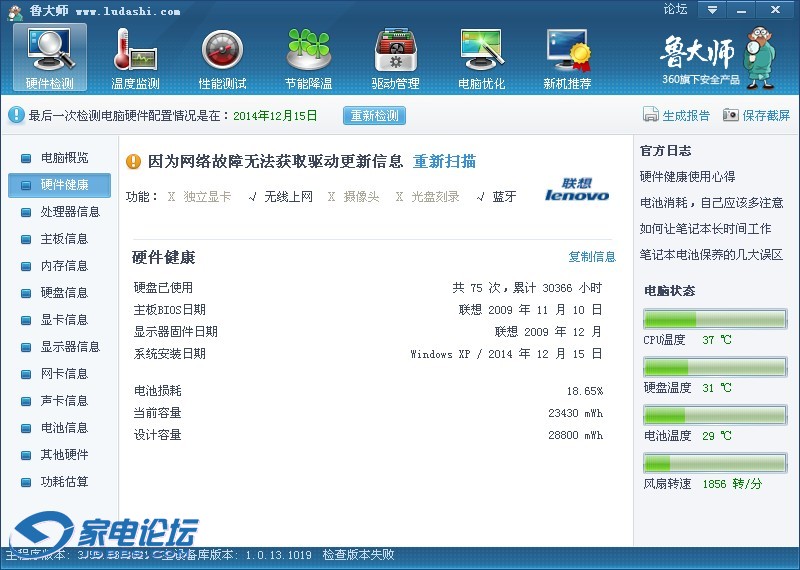Open the 温度监测 thermometer icon
The height and width of the screenshot is (570, 800).
click(x=135, y=57)
